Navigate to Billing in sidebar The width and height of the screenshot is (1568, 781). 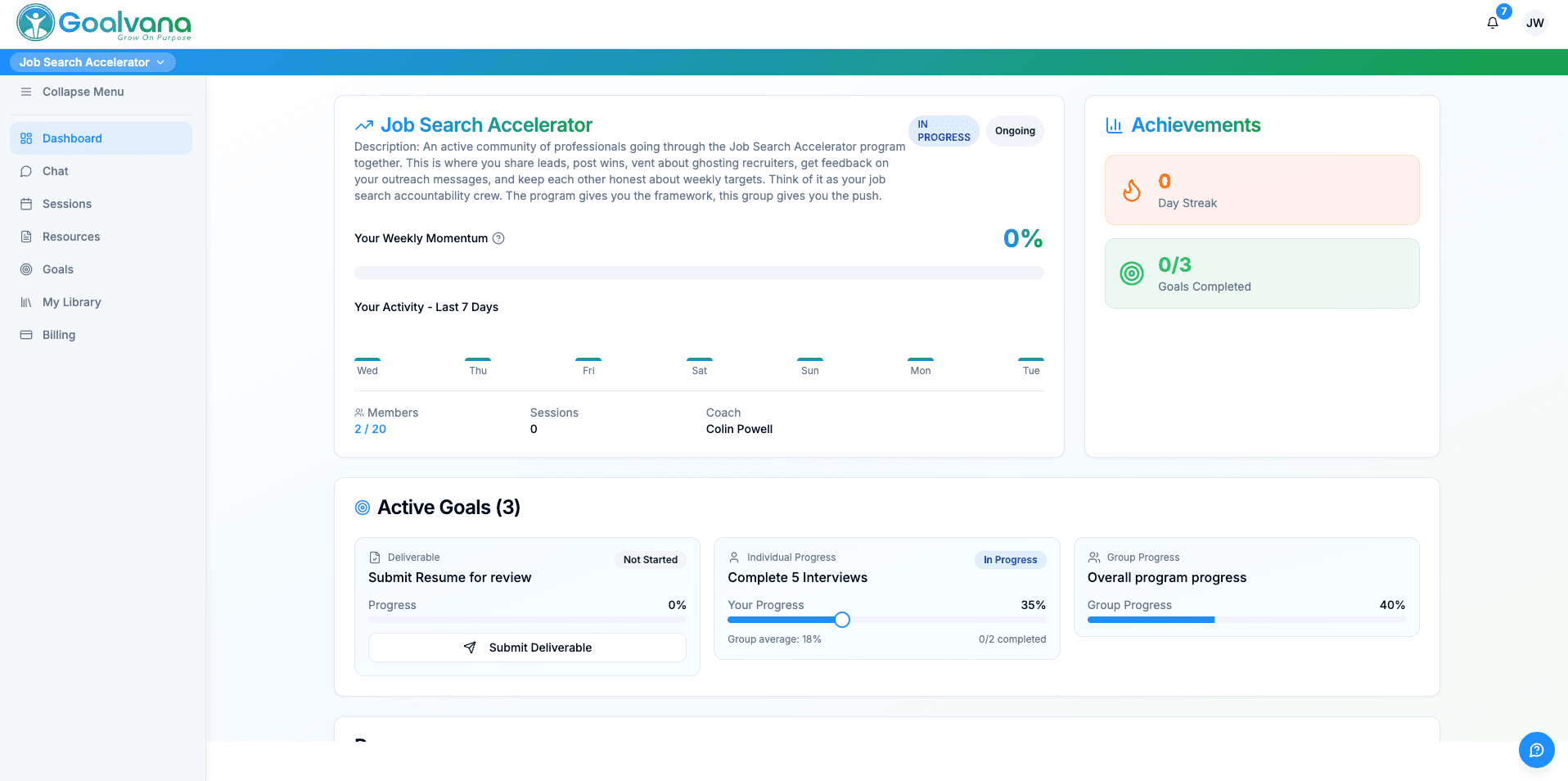tap(59, 335)
